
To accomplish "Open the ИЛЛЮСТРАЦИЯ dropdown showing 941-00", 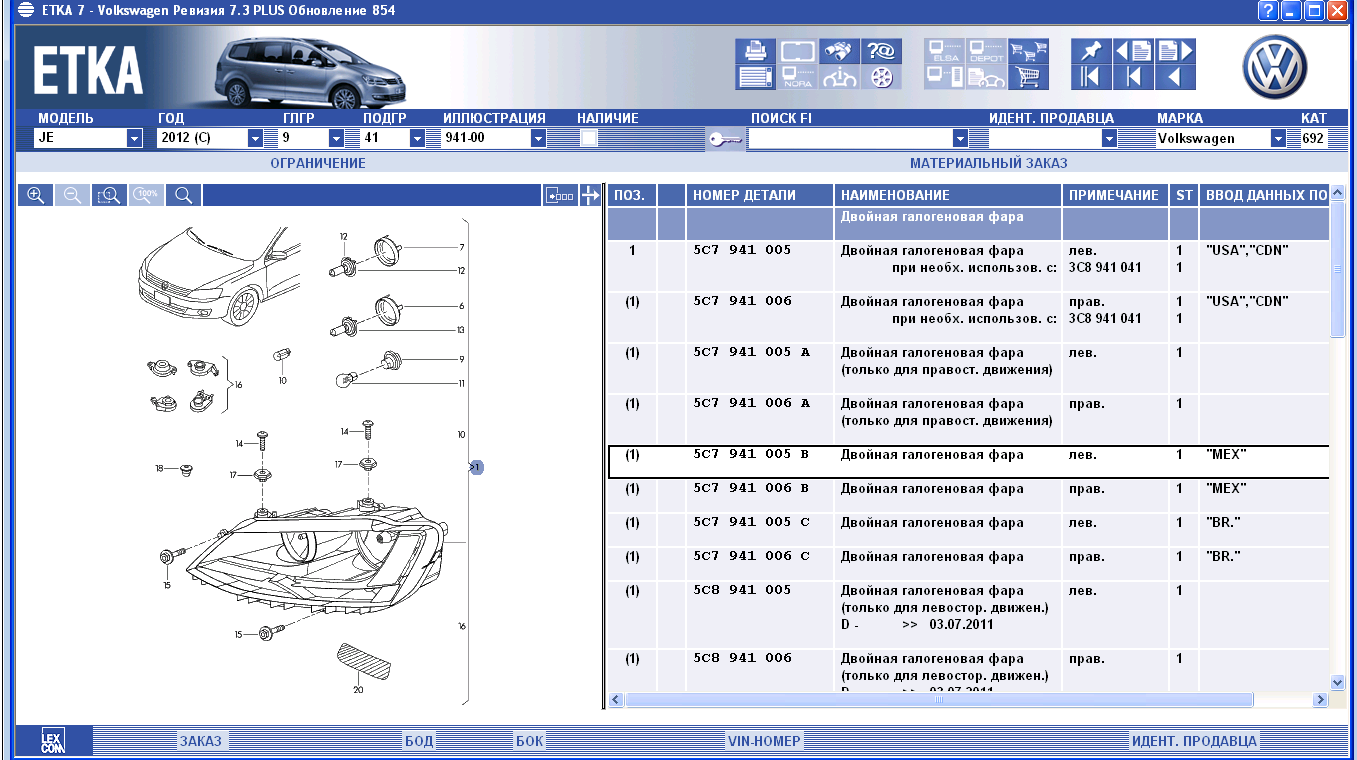I will click(x=538, y=138).
